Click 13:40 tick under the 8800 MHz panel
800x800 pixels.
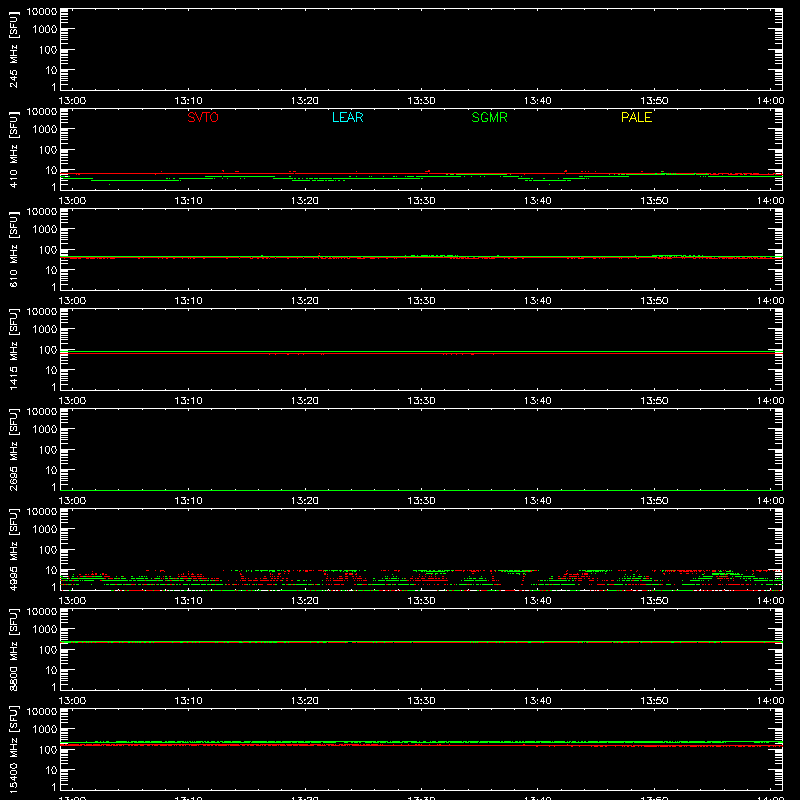click(x=538, y=701)
